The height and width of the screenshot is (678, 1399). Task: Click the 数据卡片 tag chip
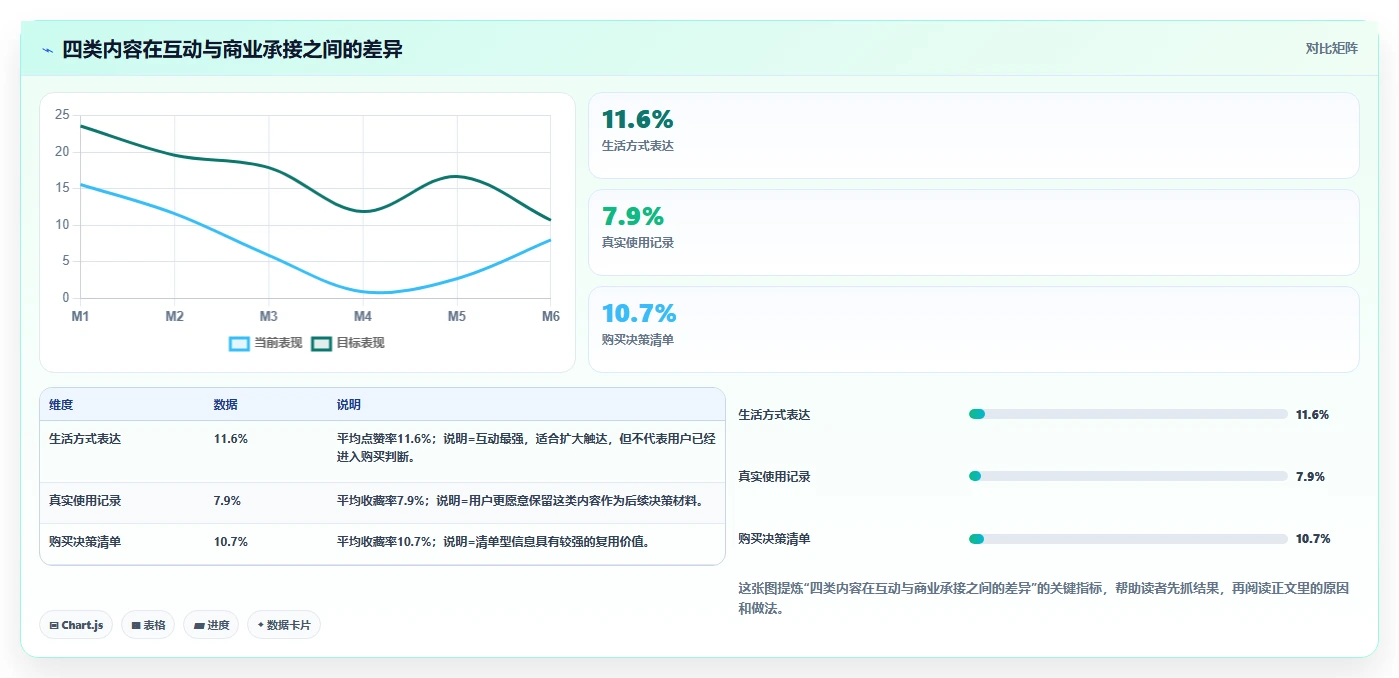(x=284, y=625)
